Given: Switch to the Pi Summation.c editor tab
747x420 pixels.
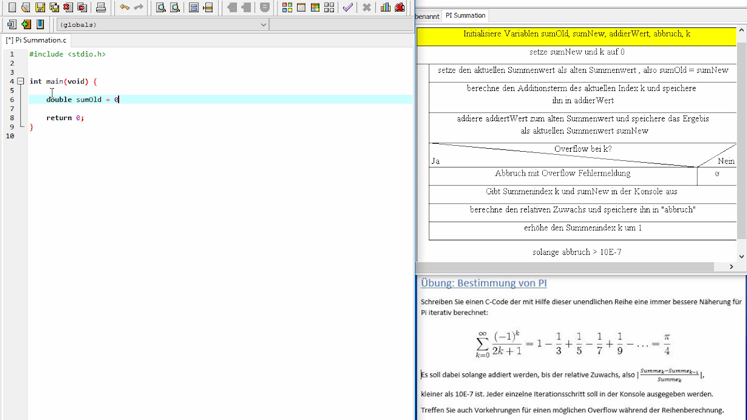Looking at the screenshot, I should pyautogui.click(x=37, y=41).
